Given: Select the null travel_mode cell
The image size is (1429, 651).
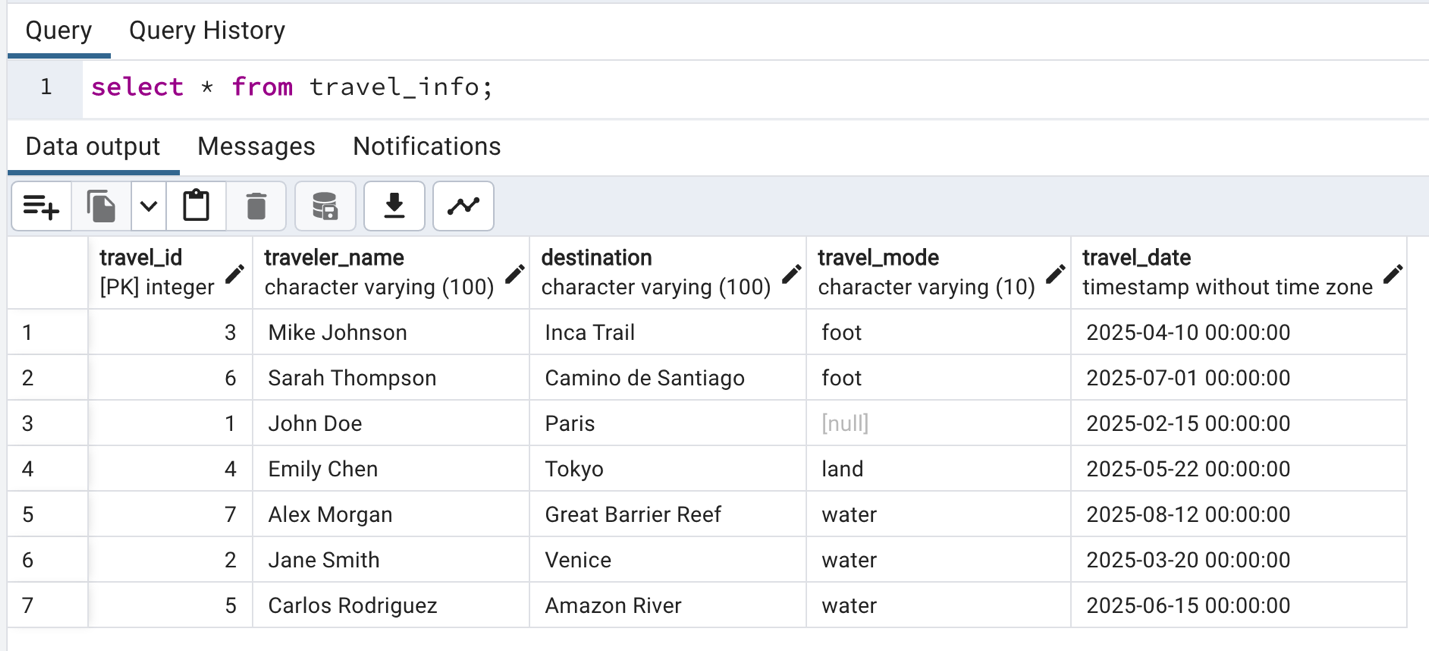Looking at the screenshot, I should pyautogui.click(x=937, y=424).
